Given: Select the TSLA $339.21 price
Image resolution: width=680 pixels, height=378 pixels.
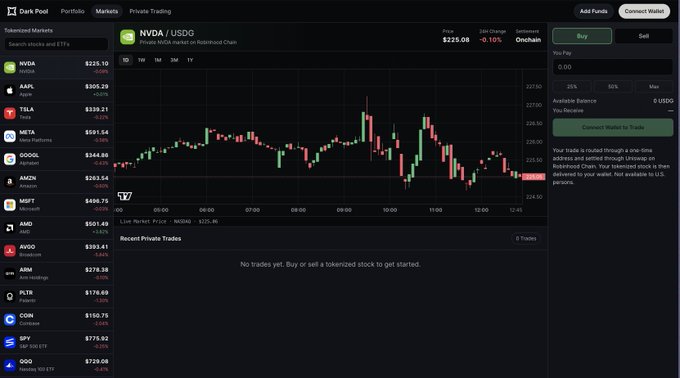Looking at the screenshot, I should pyautogui.click(x=97, y=110).
